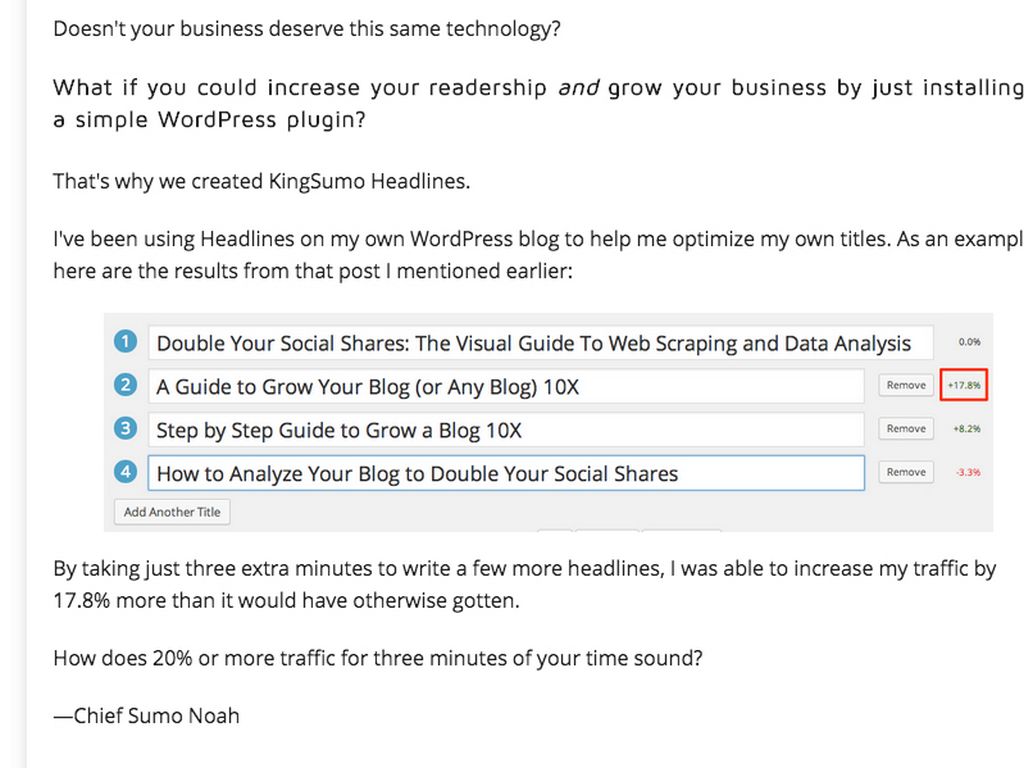This screenshot has width=1024, height=768.
Task: Remove the "How to Analyze Your Blog" title
Action: 906,472
